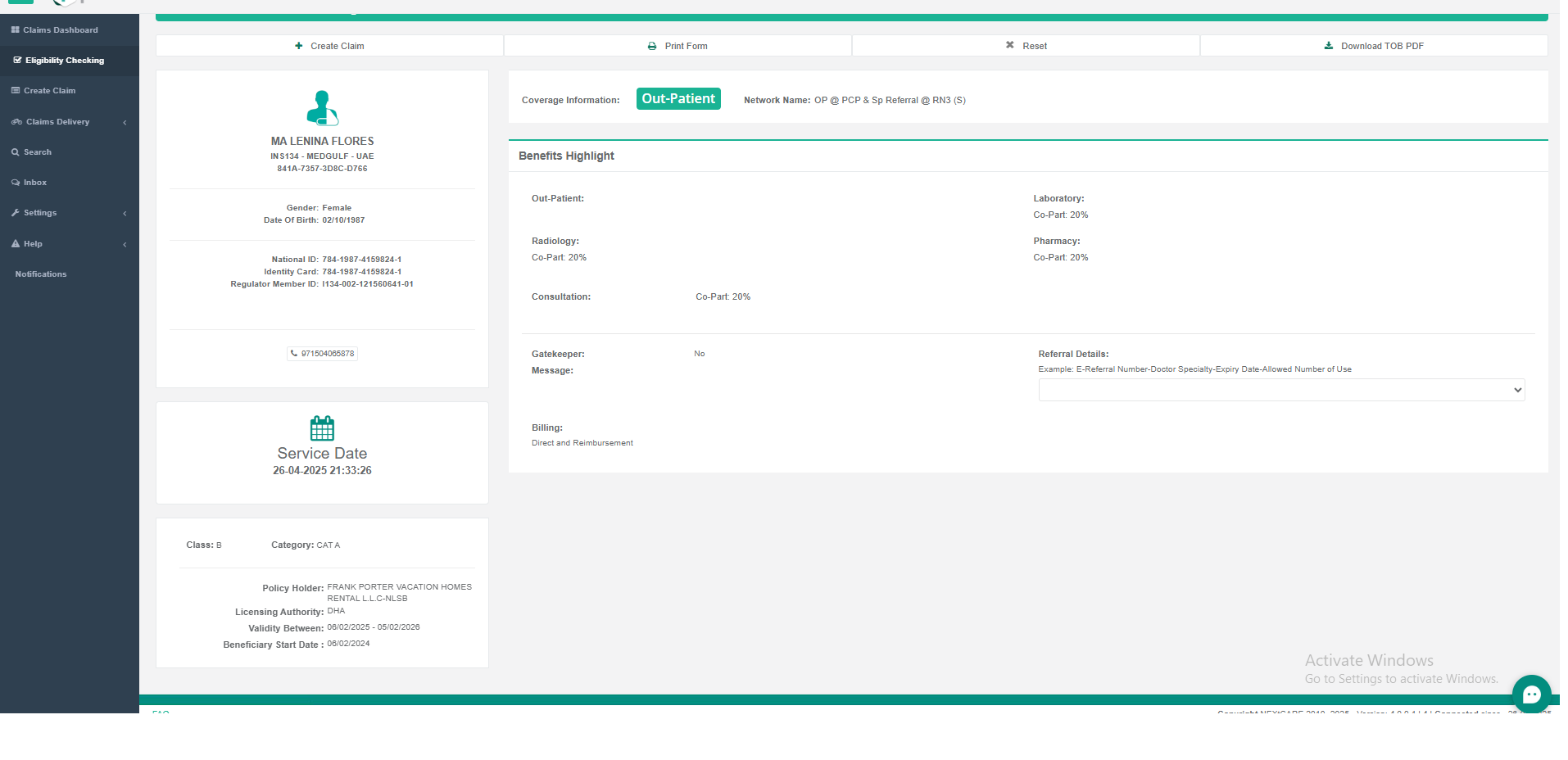The image size is (1568, 760).
Task: Open Claims Dashboard in sidebar
Action: coord(60,30)
